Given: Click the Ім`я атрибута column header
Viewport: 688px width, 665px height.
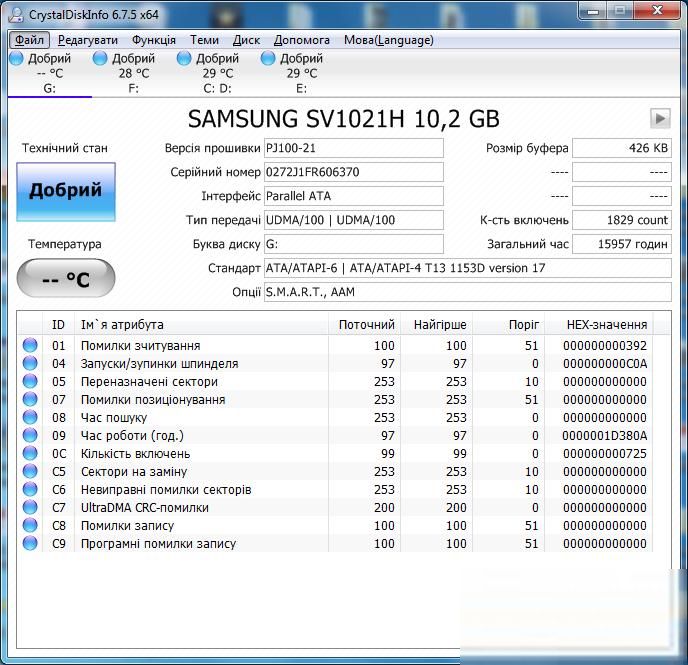Looking at the screenshot, I should 201,325.
